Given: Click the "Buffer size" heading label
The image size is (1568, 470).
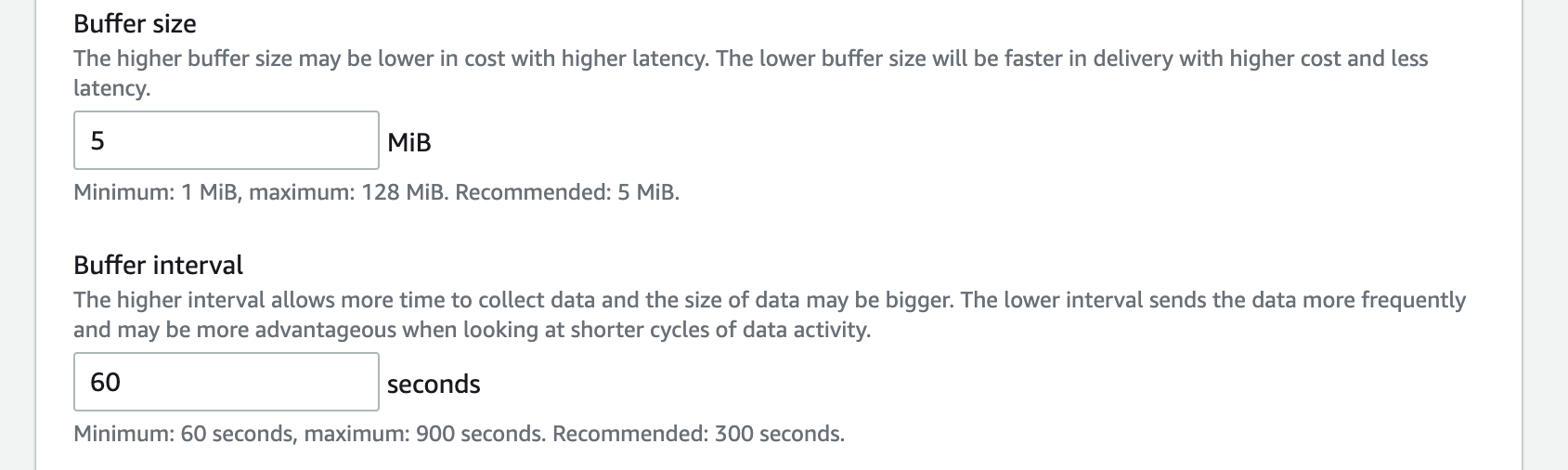Looking at the screenshot, I should 135,23.
